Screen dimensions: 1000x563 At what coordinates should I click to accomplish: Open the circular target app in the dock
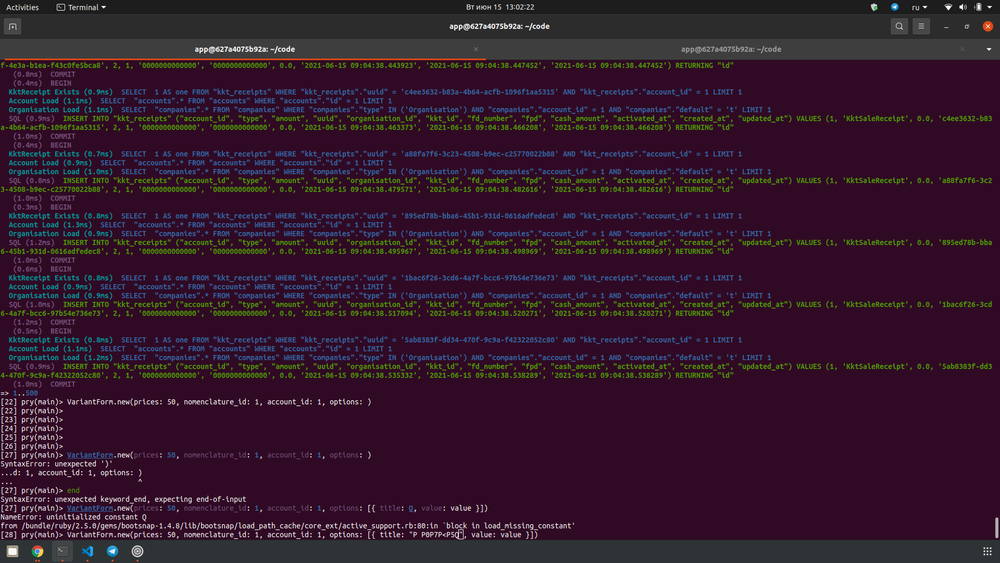click(137, 551)
